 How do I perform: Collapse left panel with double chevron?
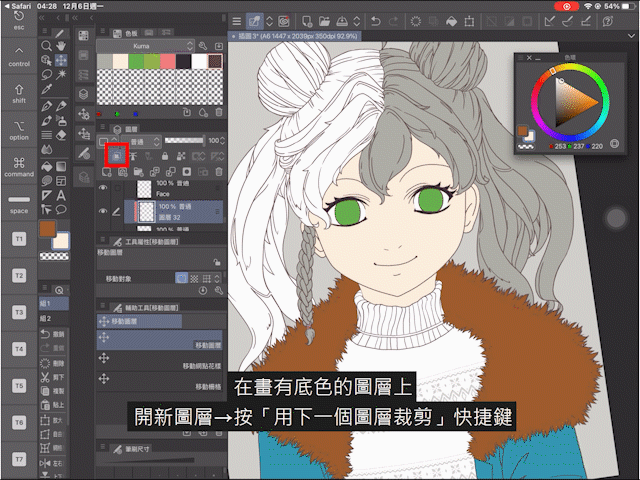coord(42,18)
